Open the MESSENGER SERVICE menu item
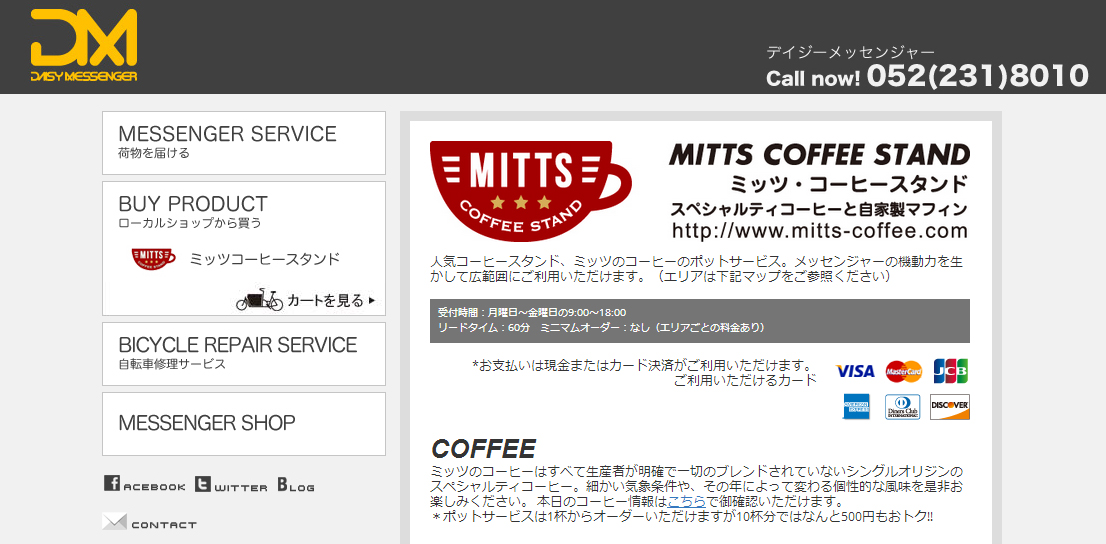This screenshot has height=544, width=1106. 244,143
